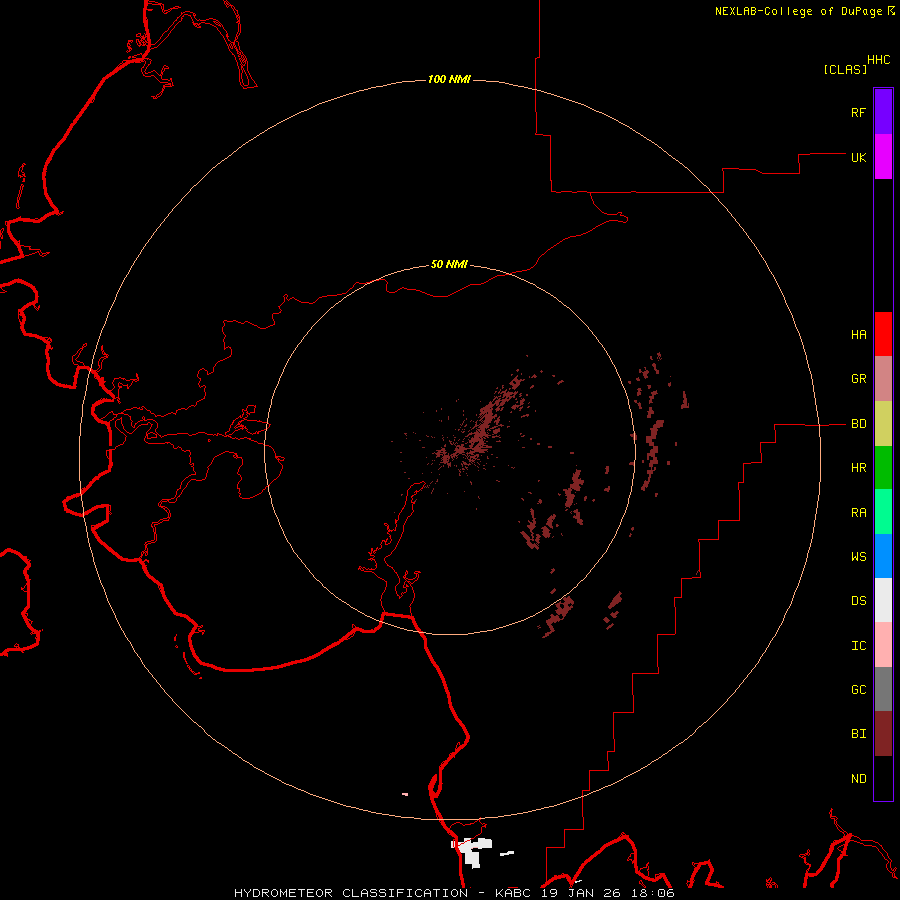Click the green HR color swatch
The height and width of the screenshot is (900, 900).
coord(883,468)
